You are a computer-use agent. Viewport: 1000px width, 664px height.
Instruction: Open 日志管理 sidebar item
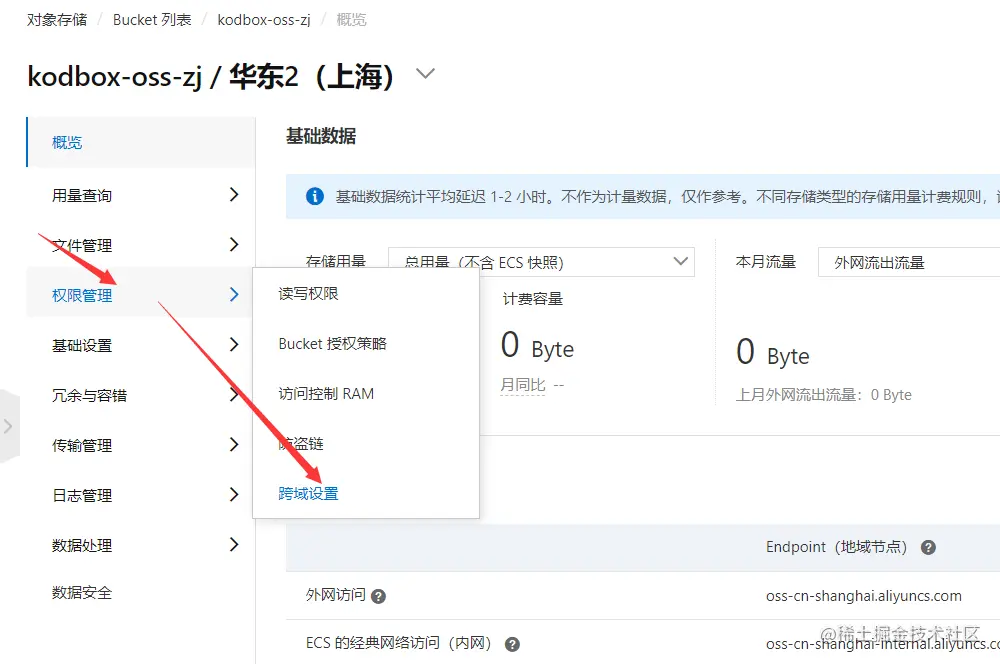pyautogui.click(x=82, y=495)
